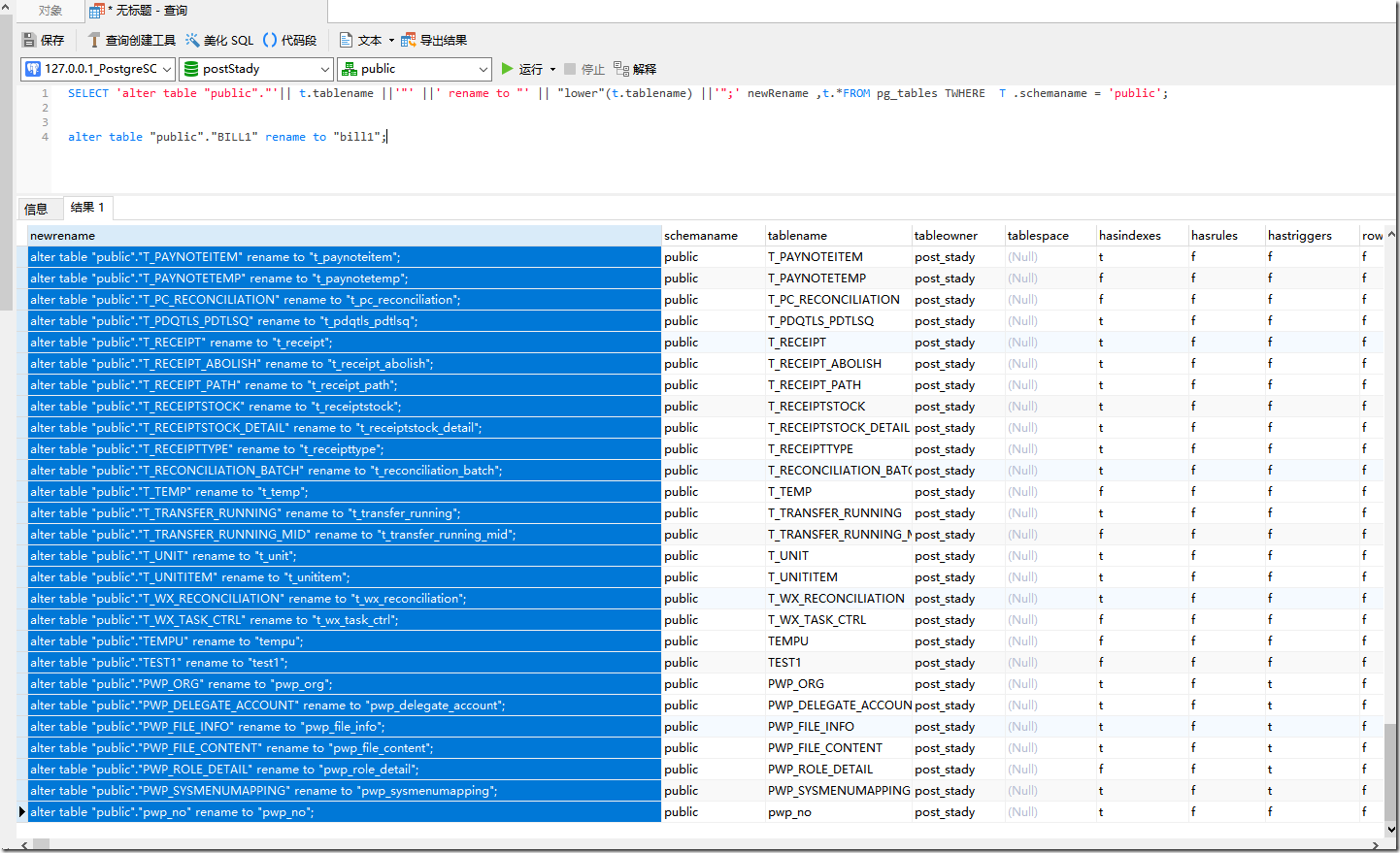Viewport: 1400px width, 853px height.
Task: Select the TEMPU rename statement row
Action: pyautogui.click(x=344, y=641)
